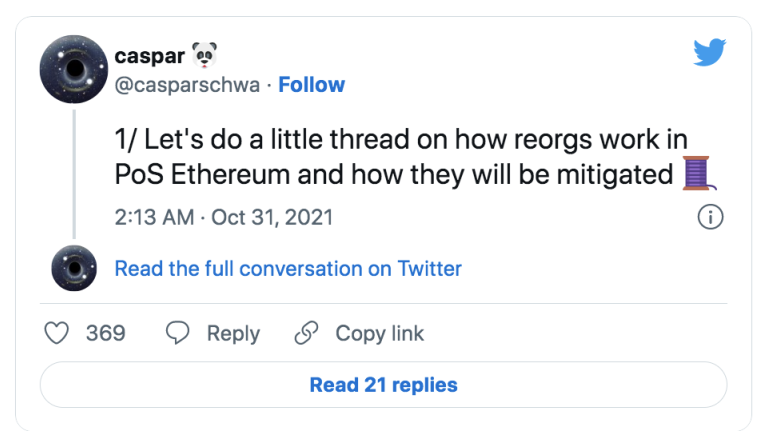Open the @casparschwa handle
Screen dimensions: 769x444
click(x=187, y=85)
